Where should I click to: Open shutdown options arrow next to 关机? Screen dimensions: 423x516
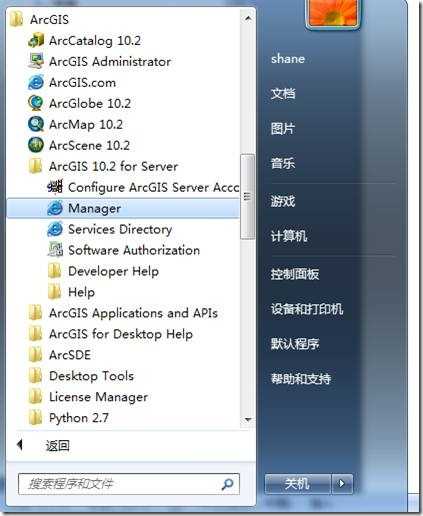point(342,484)
